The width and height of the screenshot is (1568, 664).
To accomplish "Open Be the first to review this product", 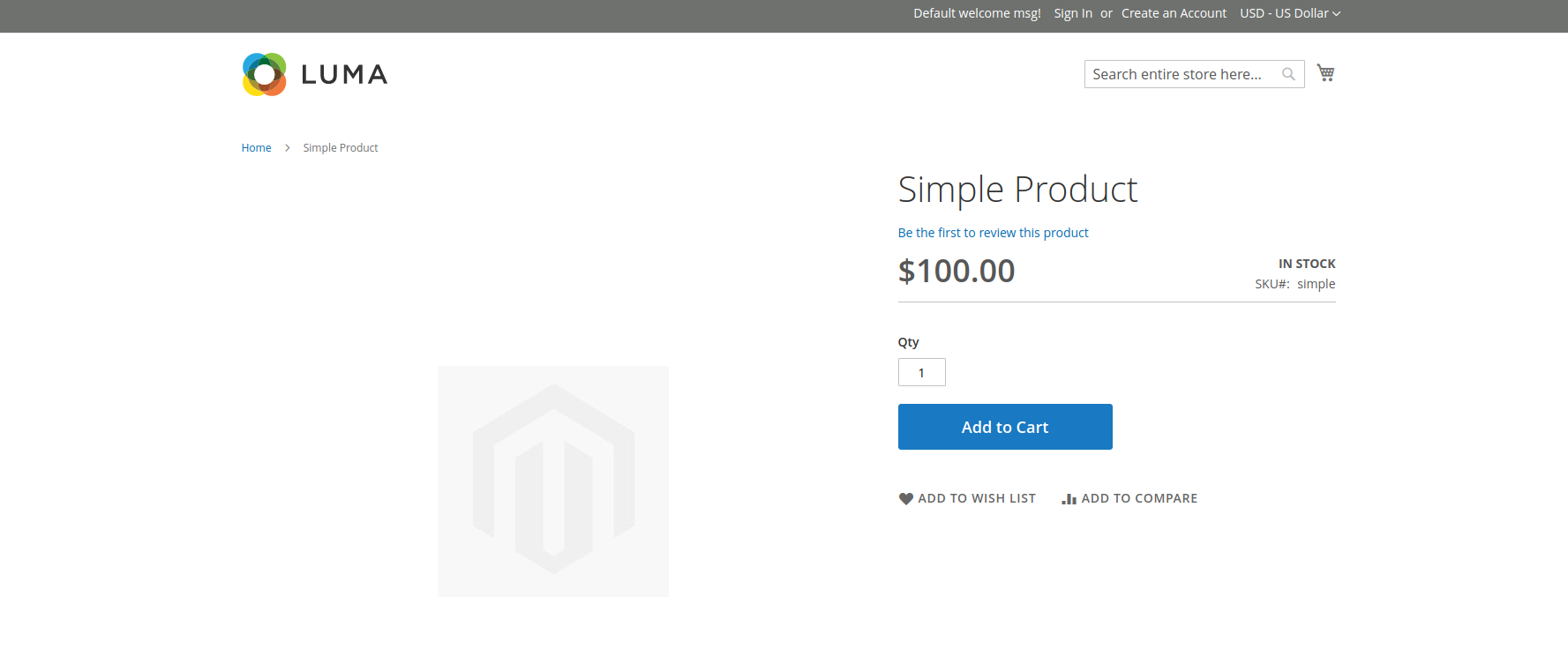I will pyautogui.click(x=993, y=233).
